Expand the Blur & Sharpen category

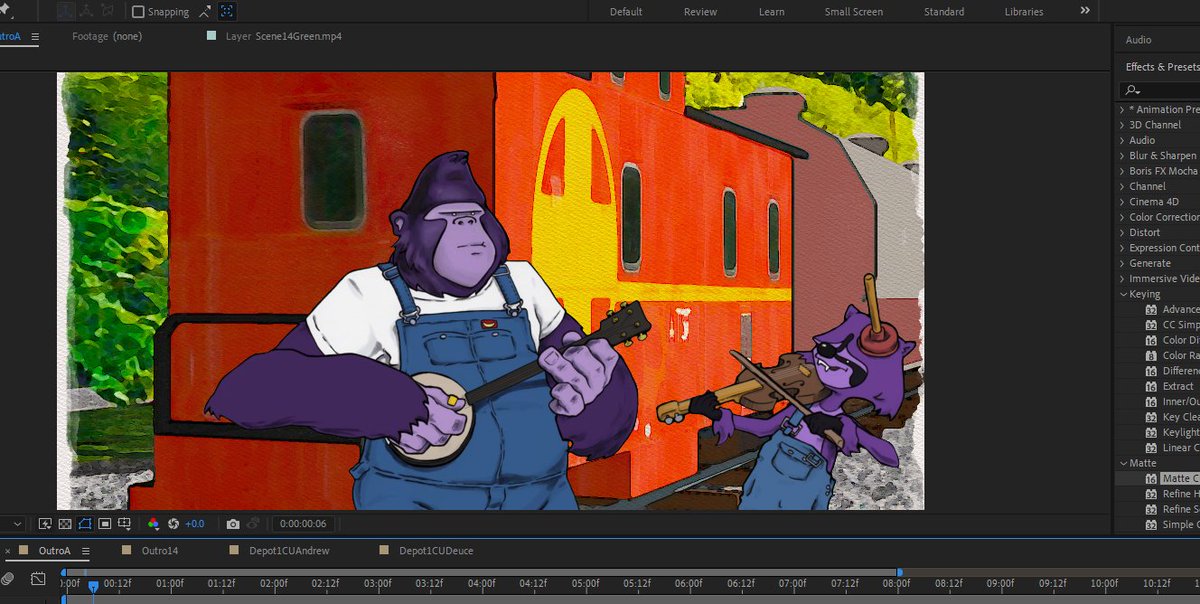point(1121,156)
